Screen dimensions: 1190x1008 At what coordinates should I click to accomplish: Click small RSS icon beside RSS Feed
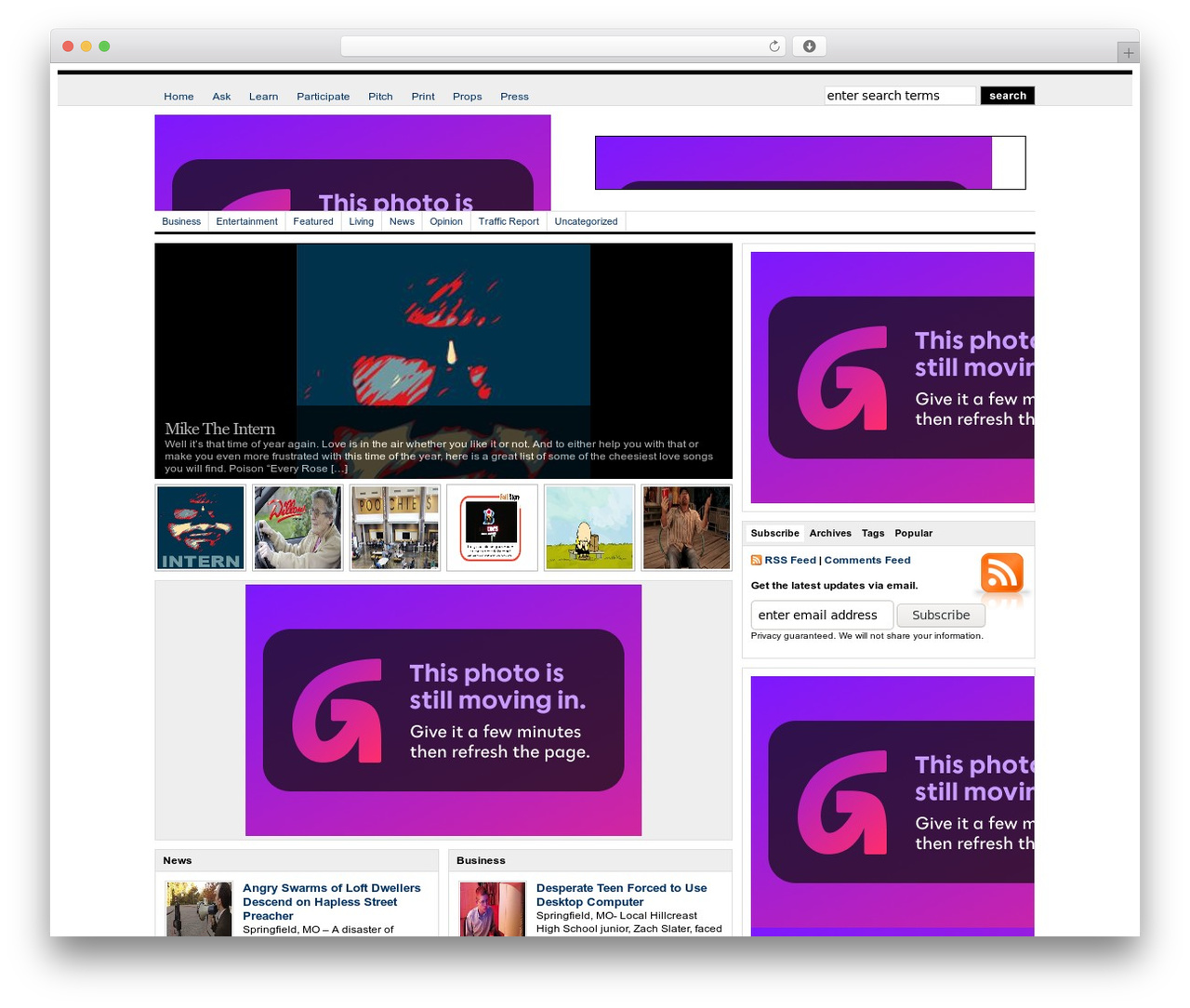[757, 560]
